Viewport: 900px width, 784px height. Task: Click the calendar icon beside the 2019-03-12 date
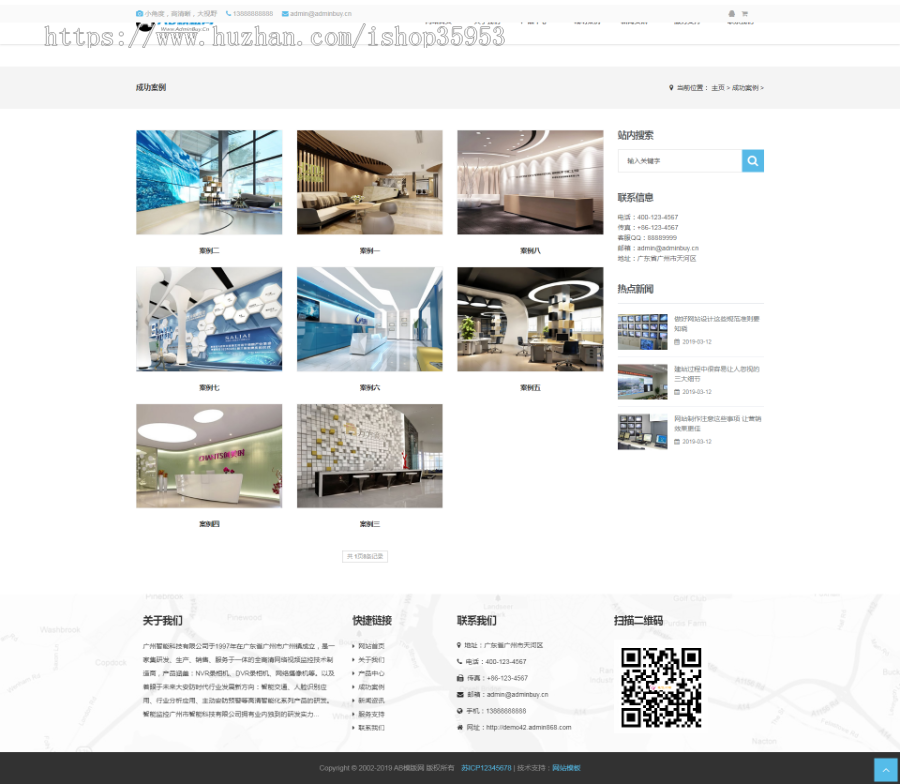(x=679, y=341)
